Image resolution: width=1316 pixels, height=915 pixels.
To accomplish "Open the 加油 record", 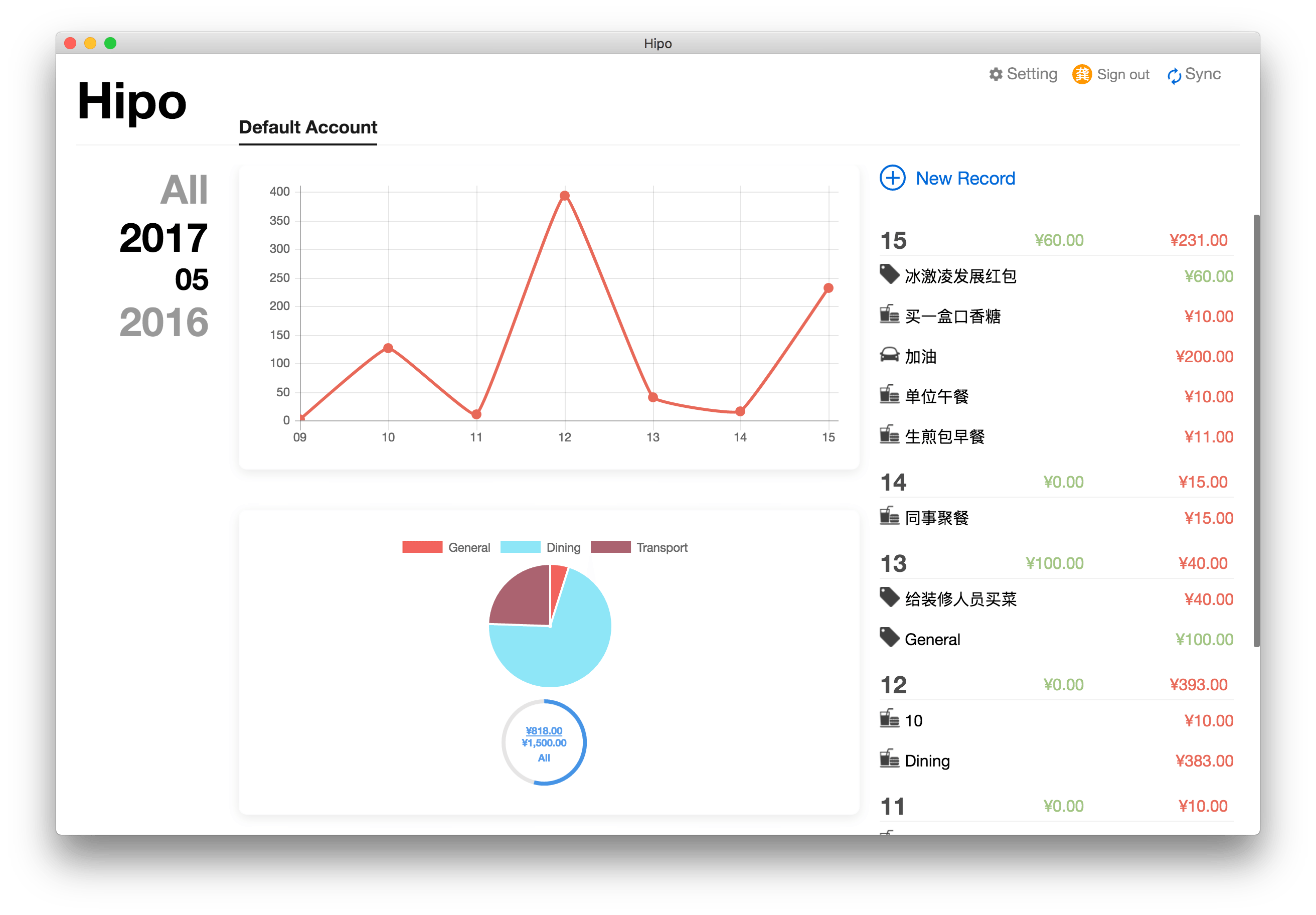I will (x=1056, y=357).
